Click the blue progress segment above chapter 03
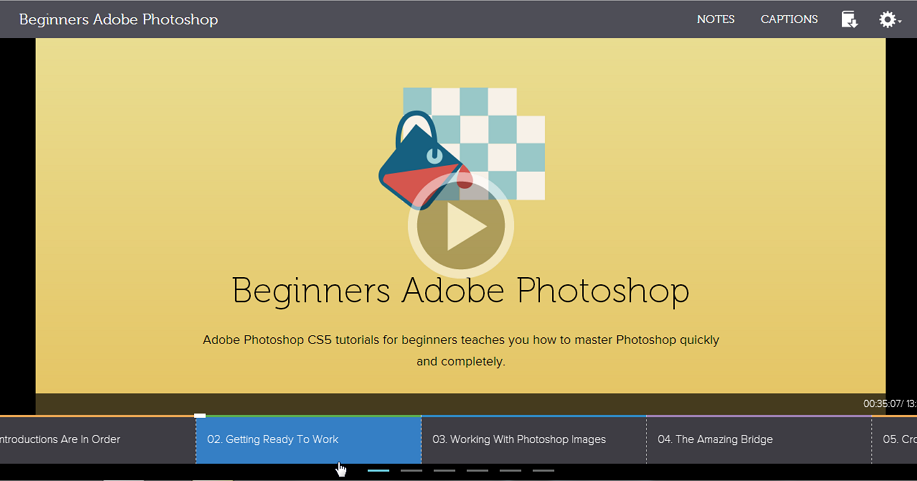 534,416
